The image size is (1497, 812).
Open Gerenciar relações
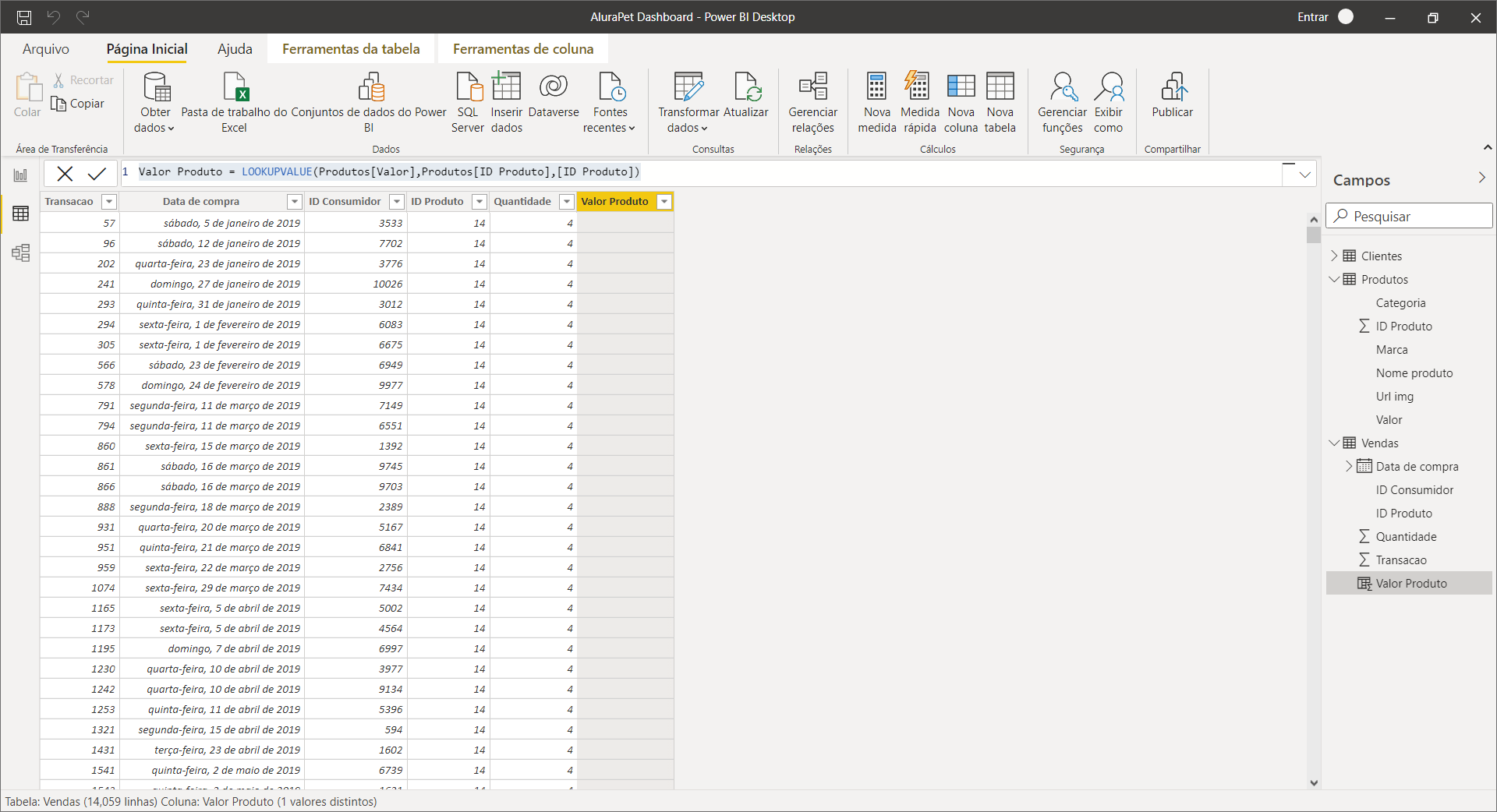[813, 102]
